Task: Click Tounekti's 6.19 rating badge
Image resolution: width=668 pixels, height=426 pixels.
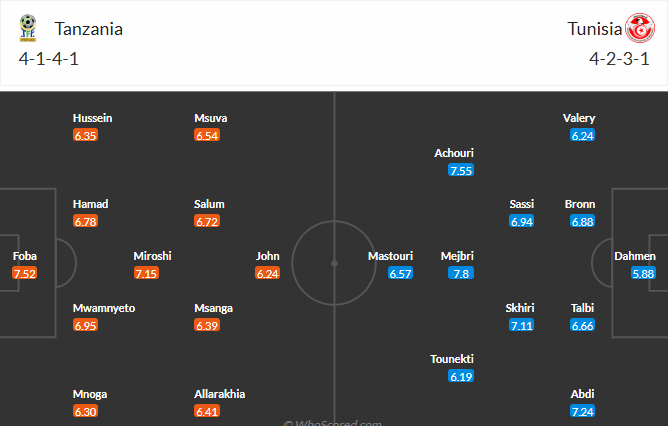Action: (461, 377)
